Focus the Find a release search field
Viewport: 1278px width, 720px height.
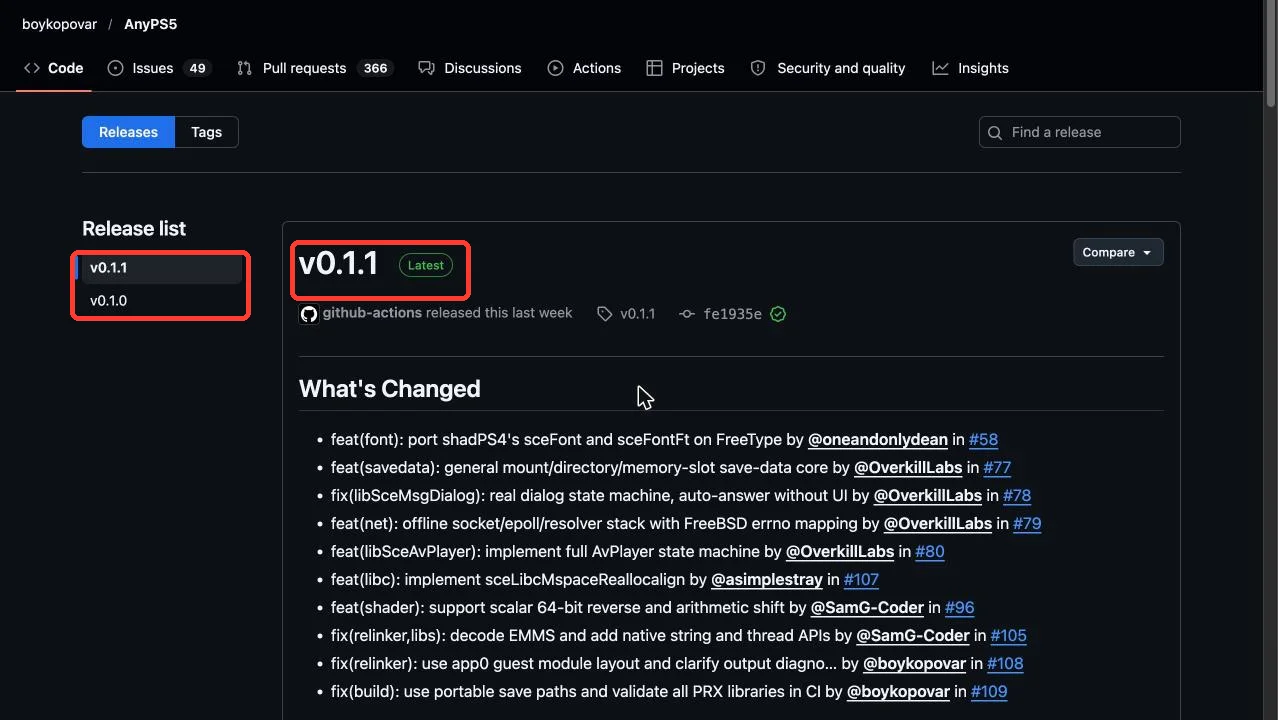1080,132
